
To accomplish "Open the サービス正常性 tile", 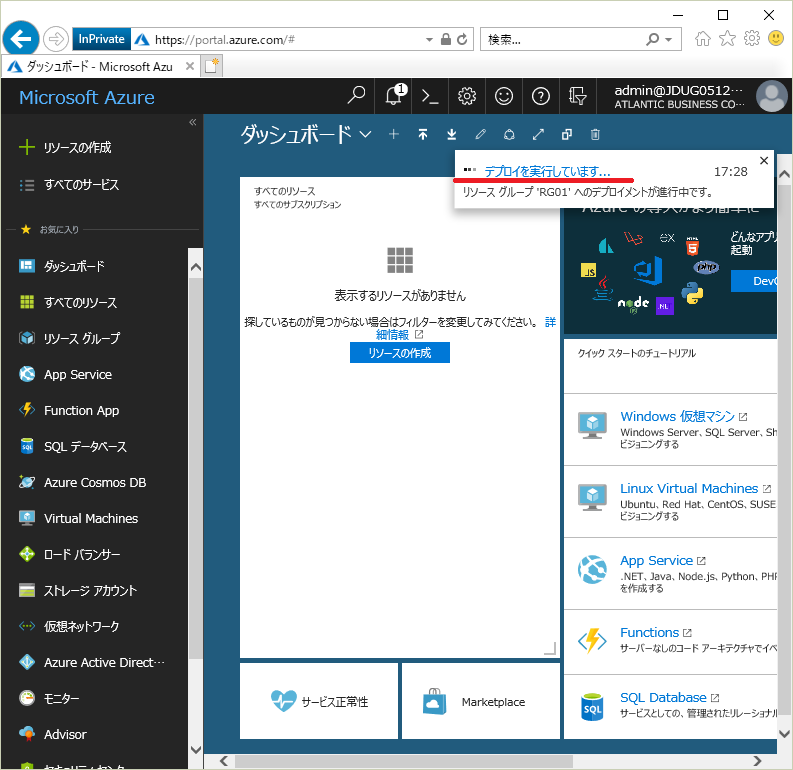I will click(x=319, y=701).
